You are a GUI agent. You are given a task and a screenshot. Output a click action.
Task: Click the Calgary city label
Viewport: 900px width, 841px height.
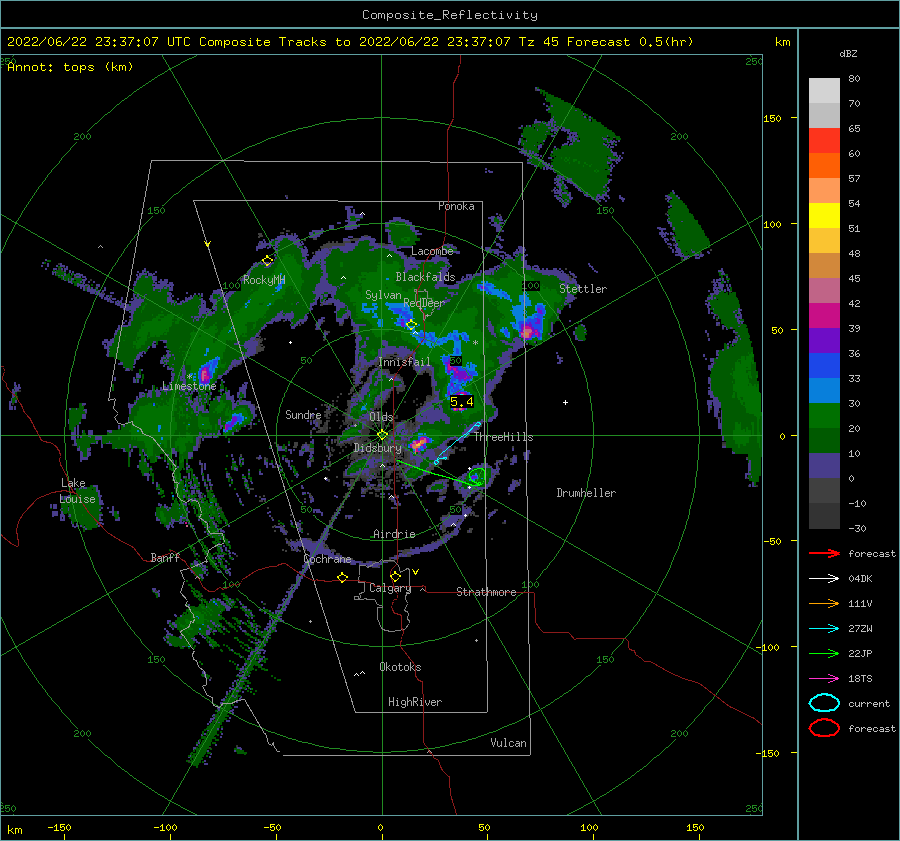[x=390, y=588]
